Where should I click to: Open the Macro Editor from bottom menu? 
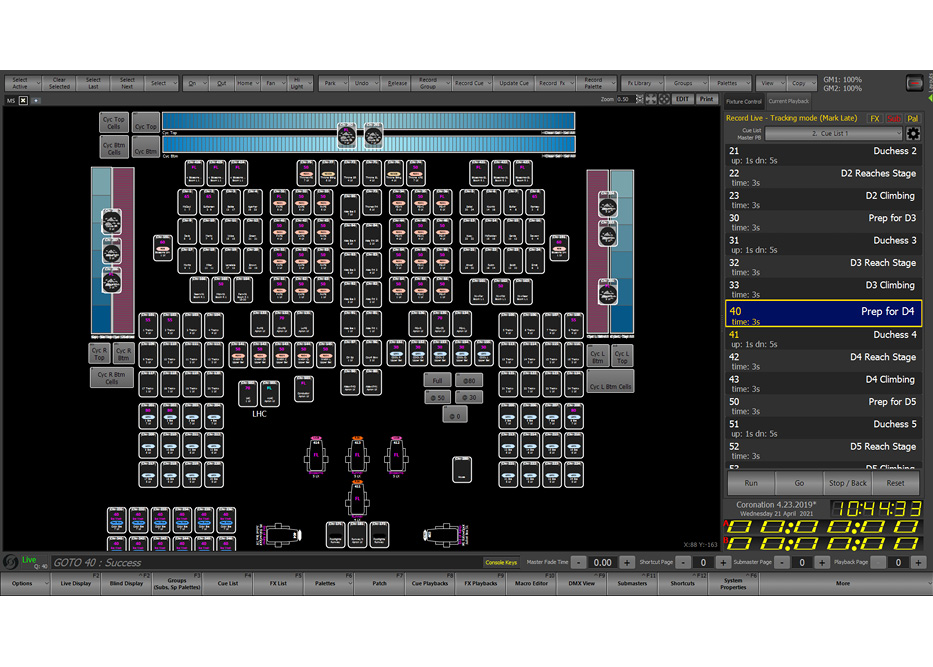point(532,583)
